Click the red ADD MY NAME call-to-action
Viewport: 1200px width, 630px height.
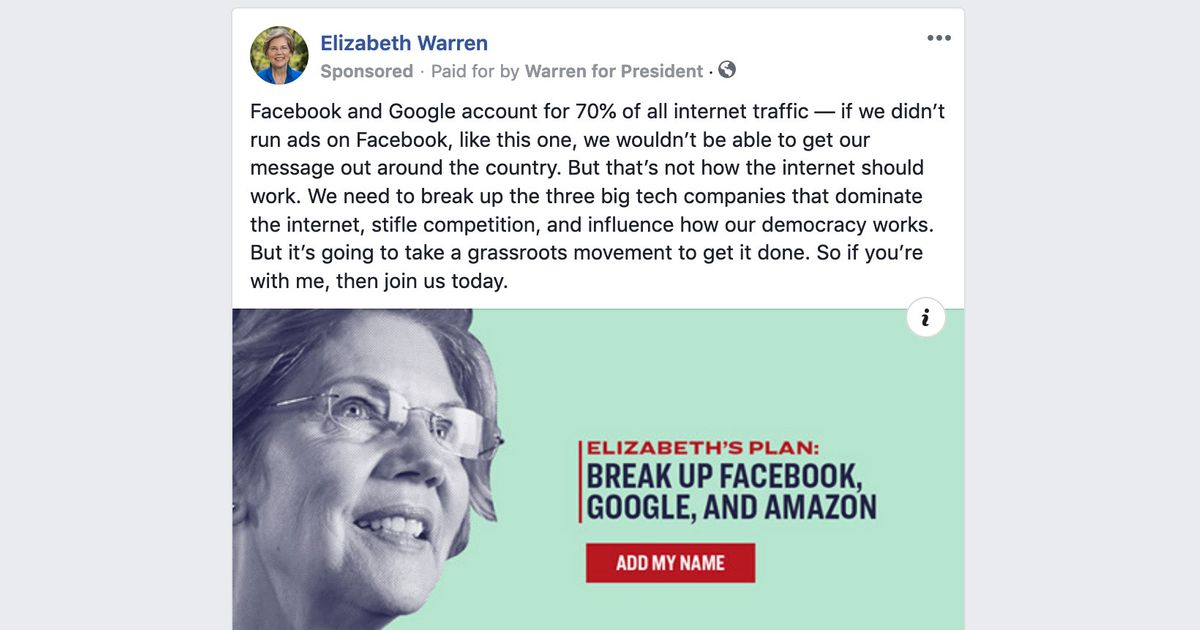point(670,563)
